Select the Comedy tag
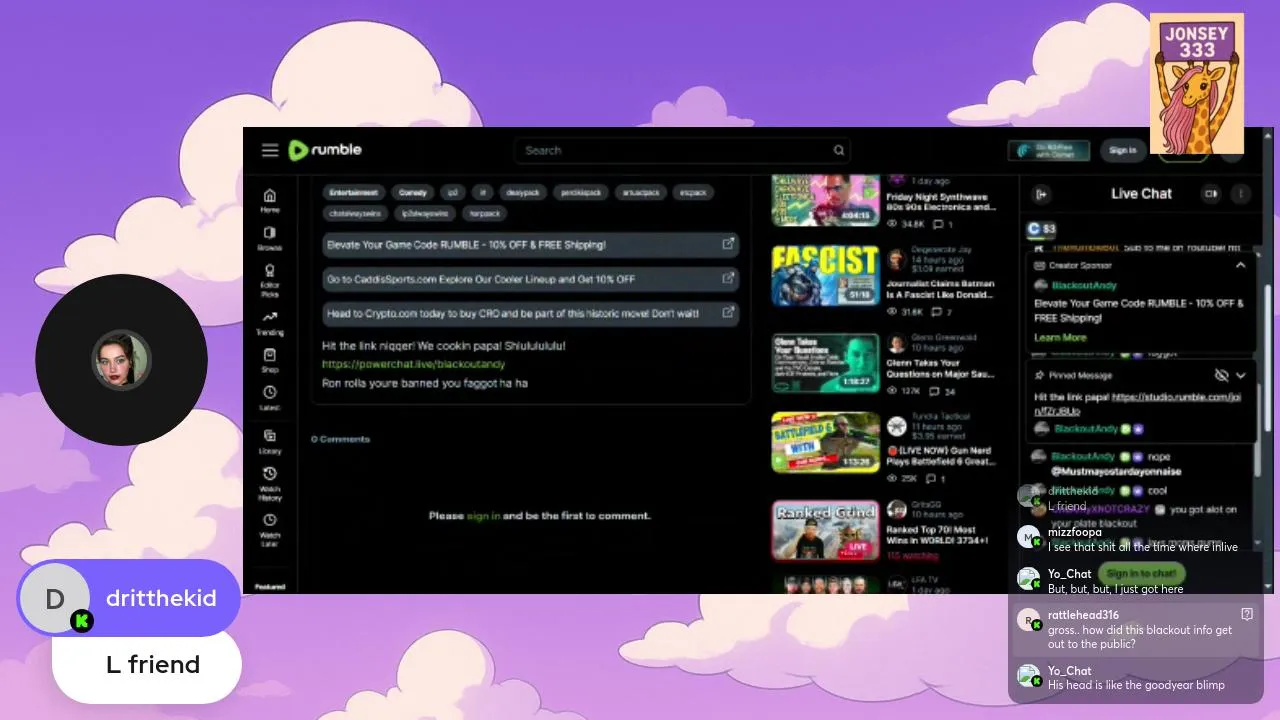This screenshot has height=720, width=1280. point(412,192)
